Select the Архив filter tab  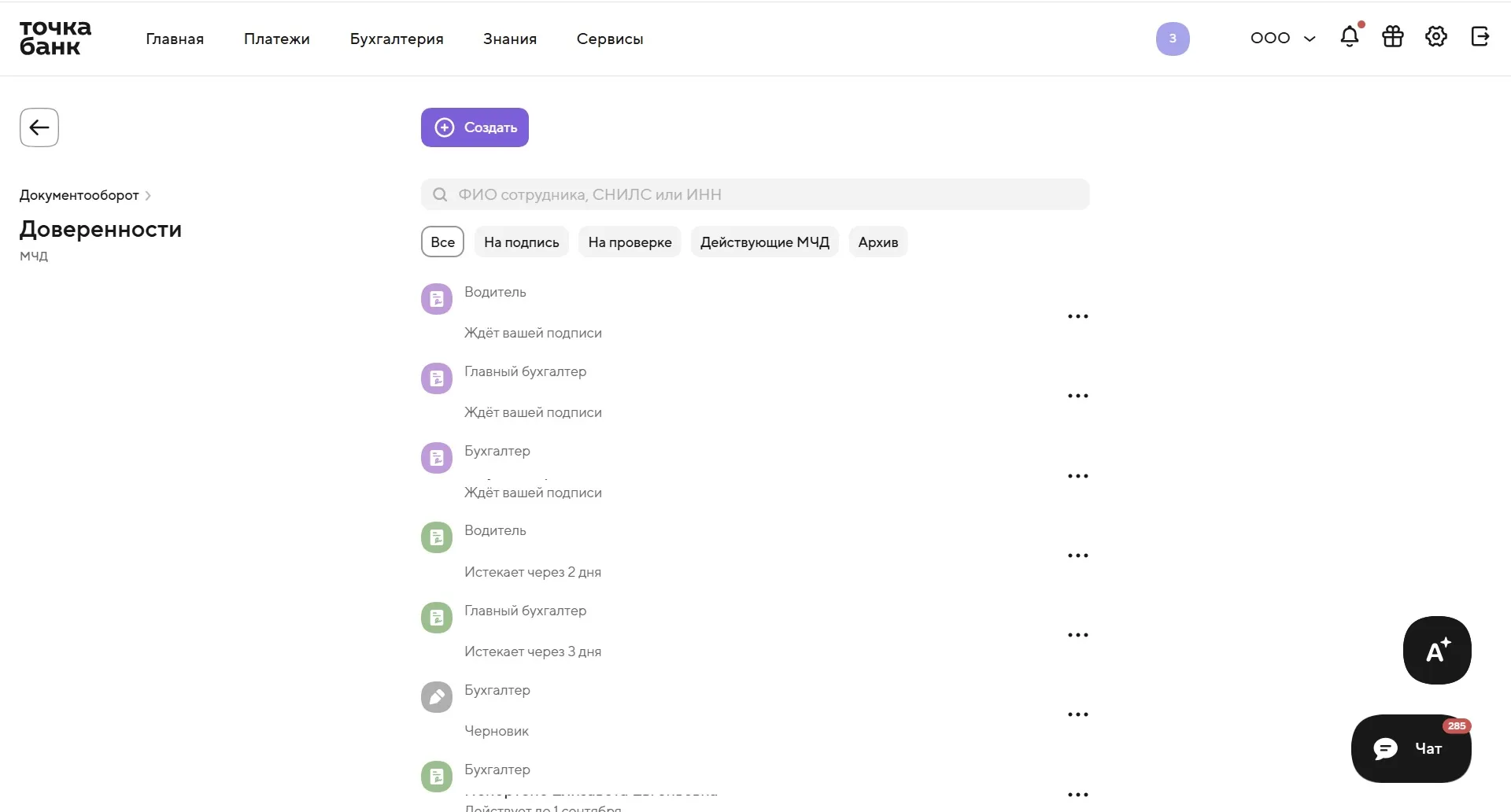pos(878,242)
